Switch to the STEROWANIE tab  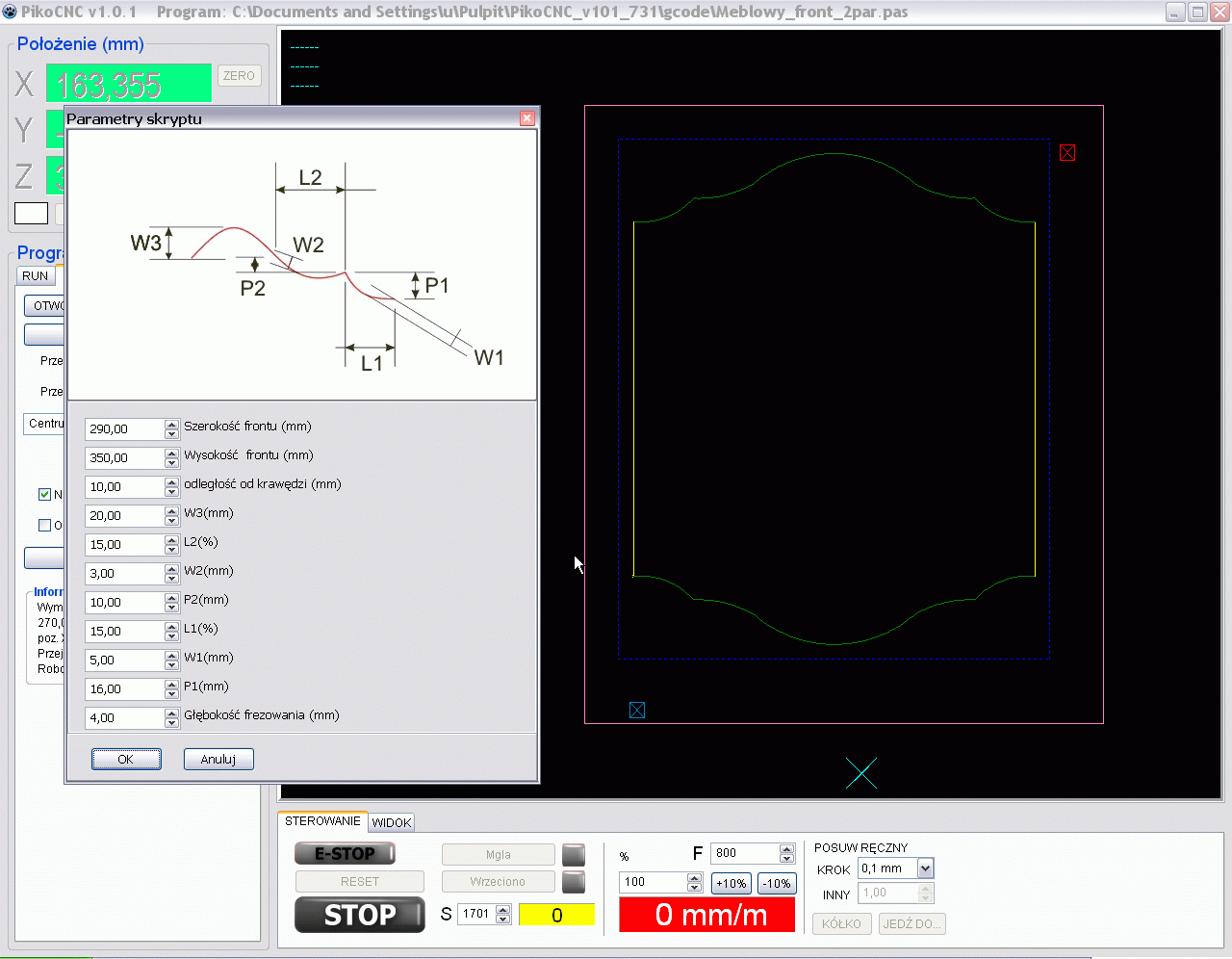[x=323, y=821]
